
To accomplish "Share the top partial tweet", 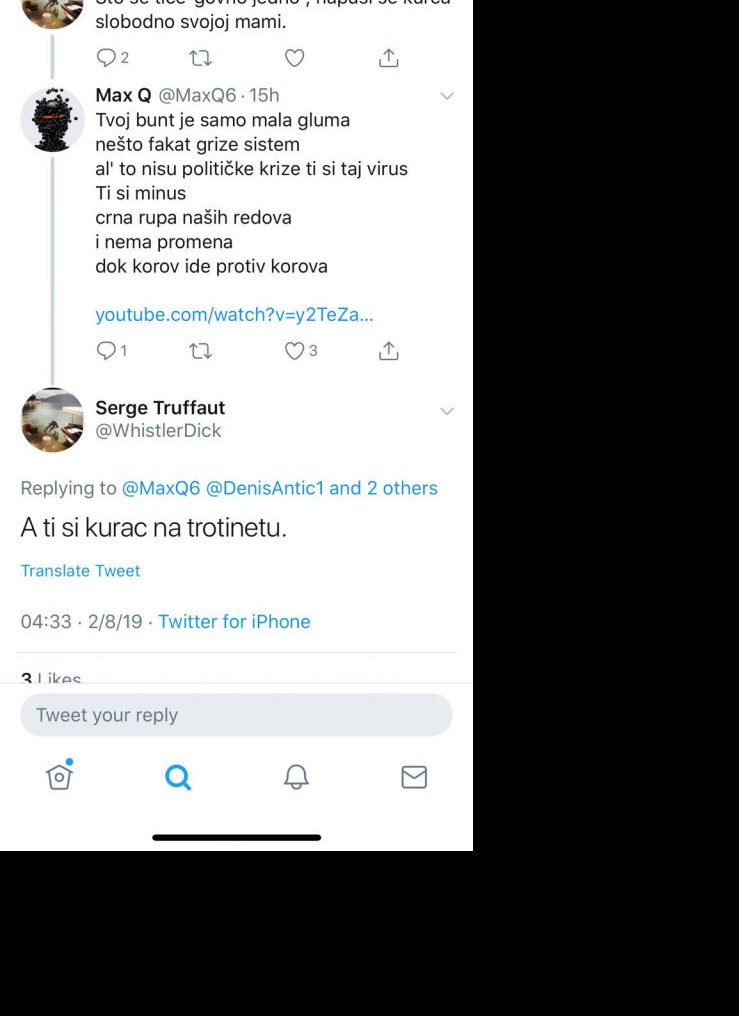I will tap(389, 58).
